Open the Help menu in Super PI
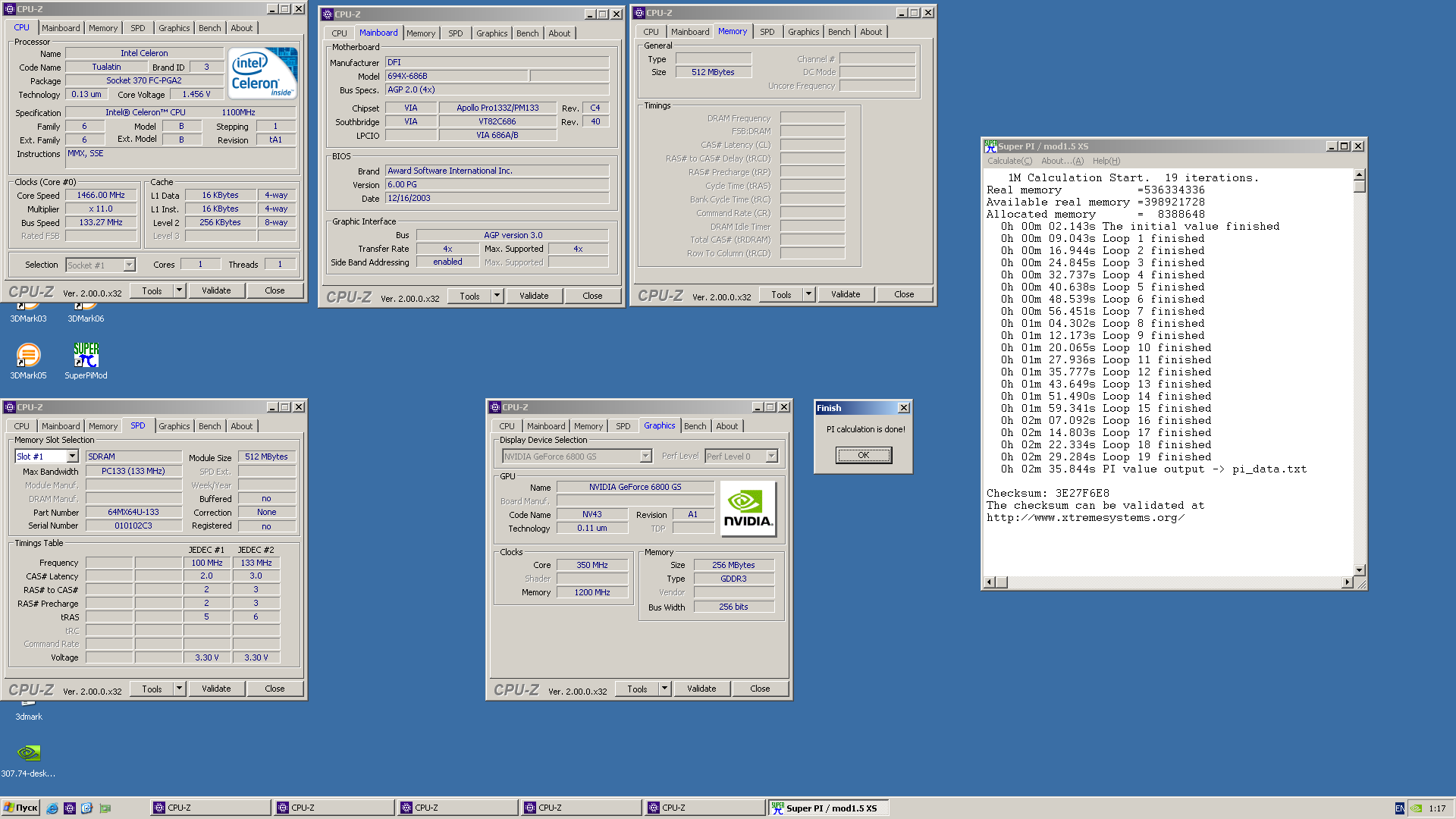This screenshot has height=819, width=1456. pyautogui.click(x=1106, y=161)
